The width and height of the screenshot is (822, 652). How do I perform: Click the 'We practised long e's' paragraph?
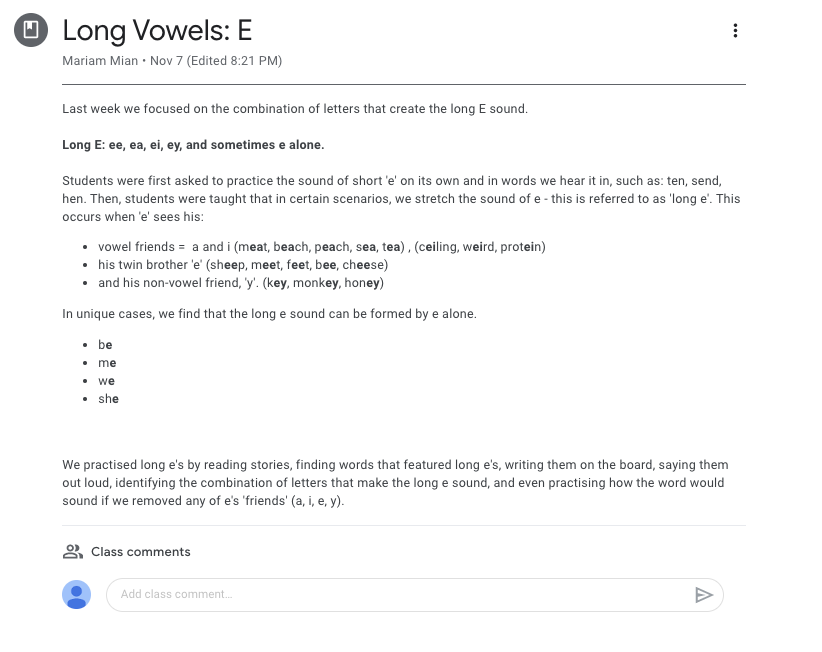coord(395,483)
